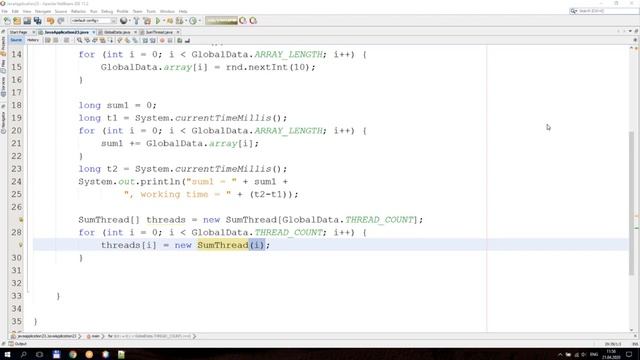Click the hint lightbulb on line 27
This screenshot has height=360, width=640.
[21, 220]
